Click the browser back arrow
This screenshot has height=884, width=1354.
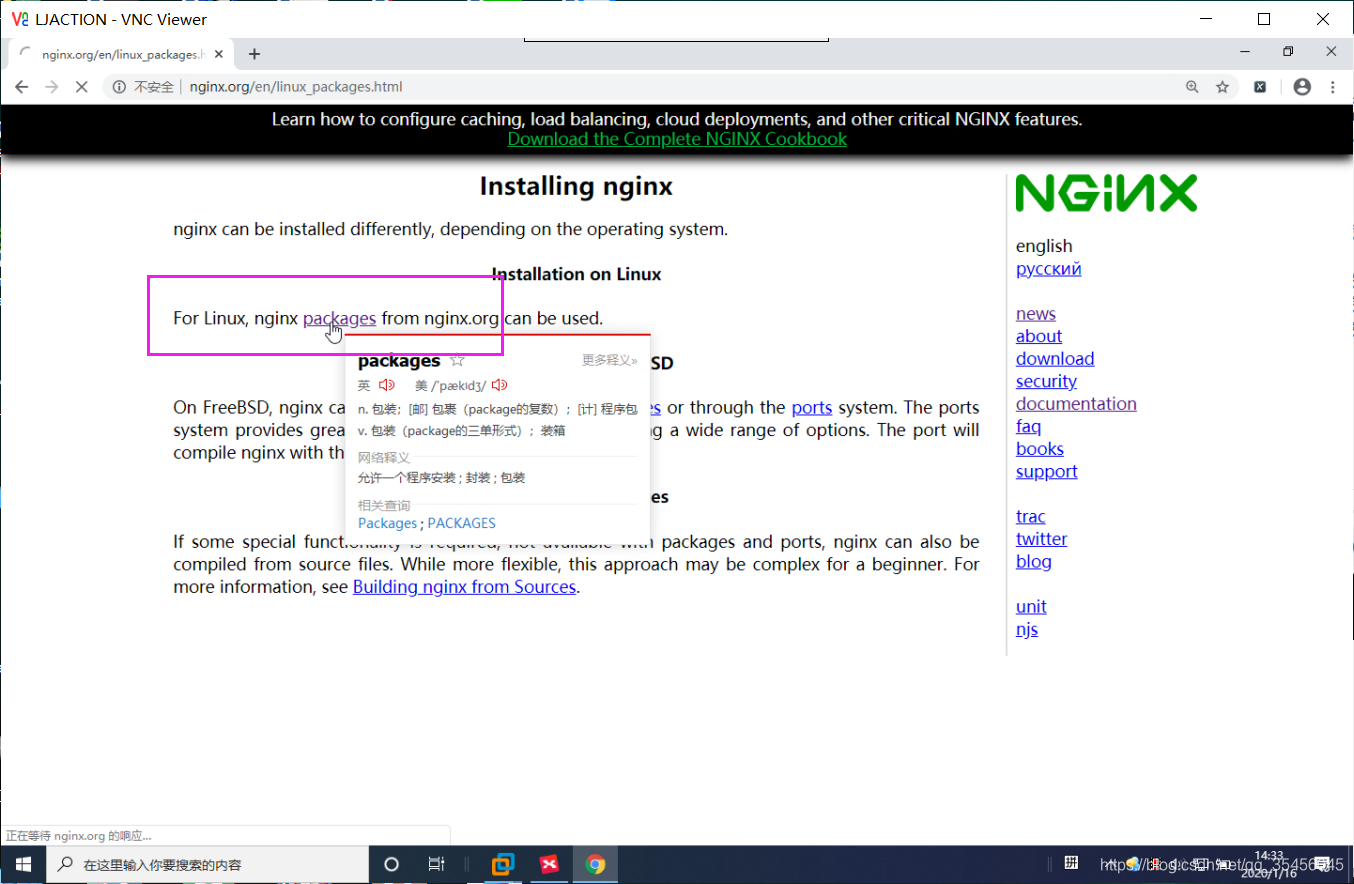[22, 87]
